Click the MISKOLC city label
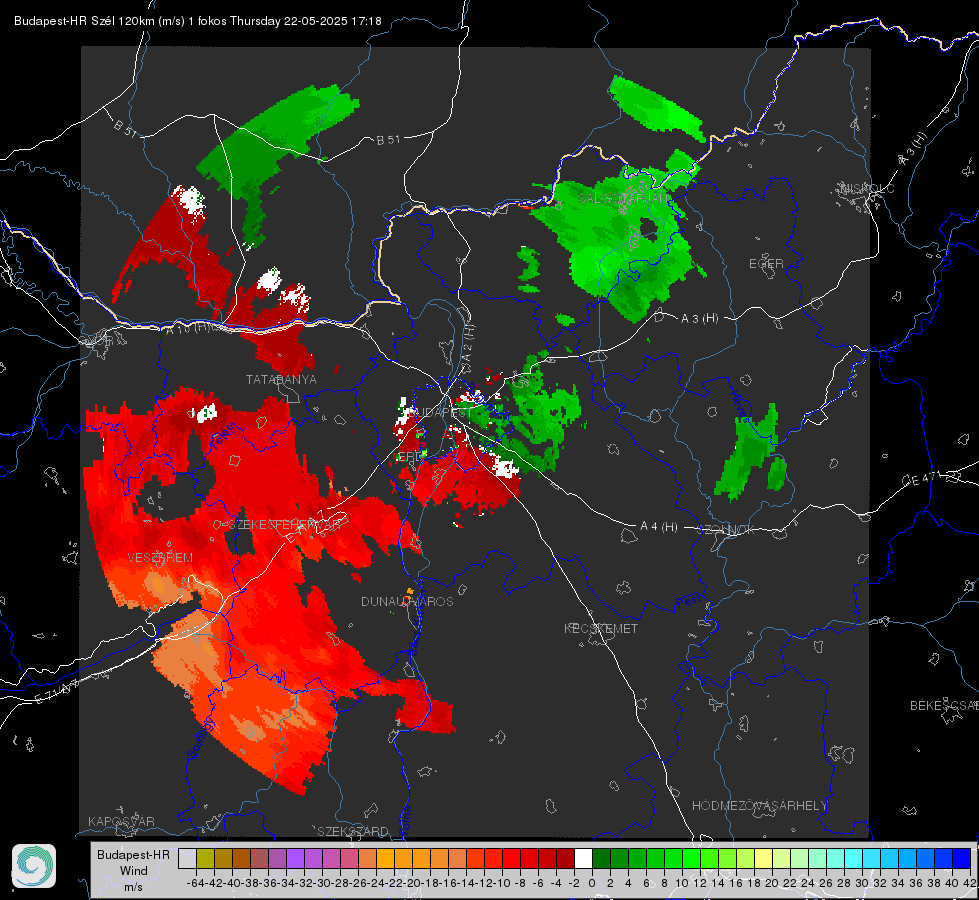This screenshot has width=979, height=900. (867, 189)
